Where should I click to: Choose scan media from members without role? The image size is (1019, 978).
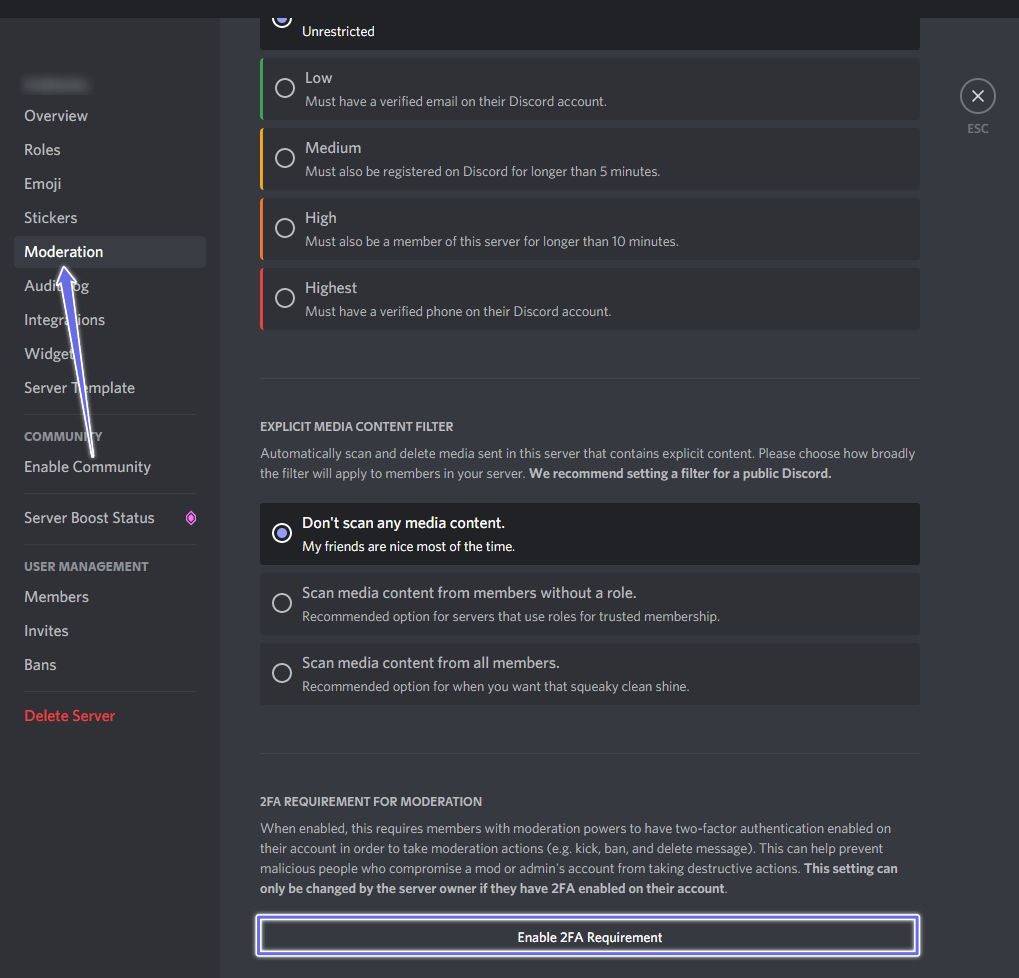point(282,603)
